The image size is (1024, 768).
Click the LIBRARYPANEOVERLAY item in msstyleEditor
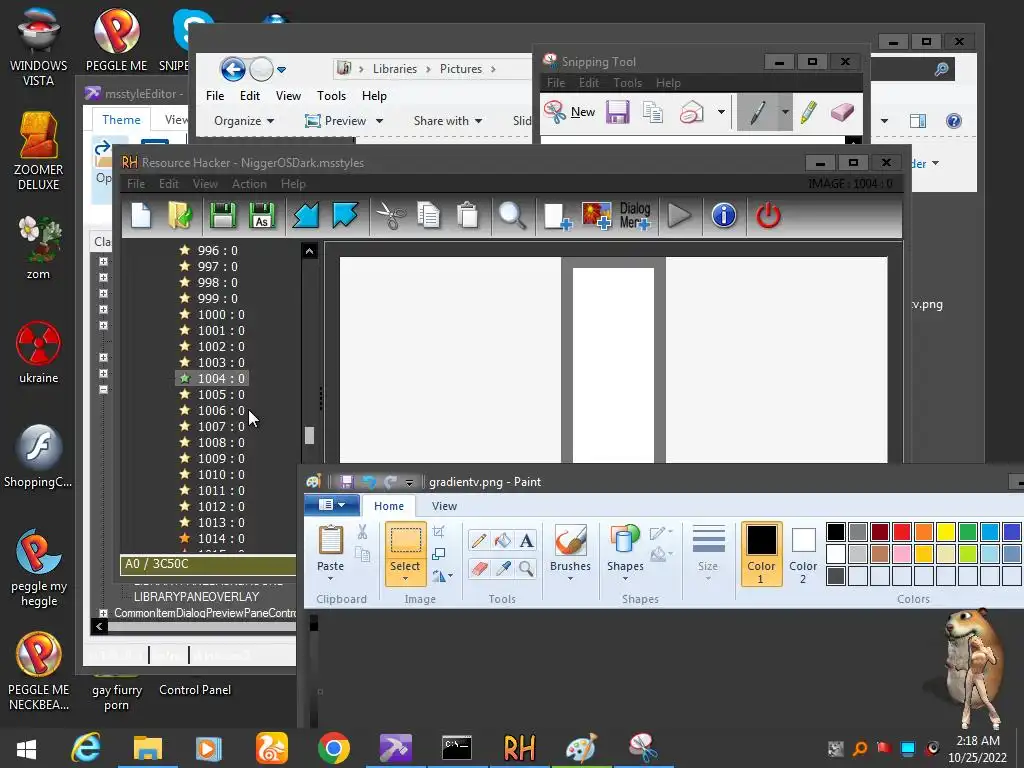point(196,597)
